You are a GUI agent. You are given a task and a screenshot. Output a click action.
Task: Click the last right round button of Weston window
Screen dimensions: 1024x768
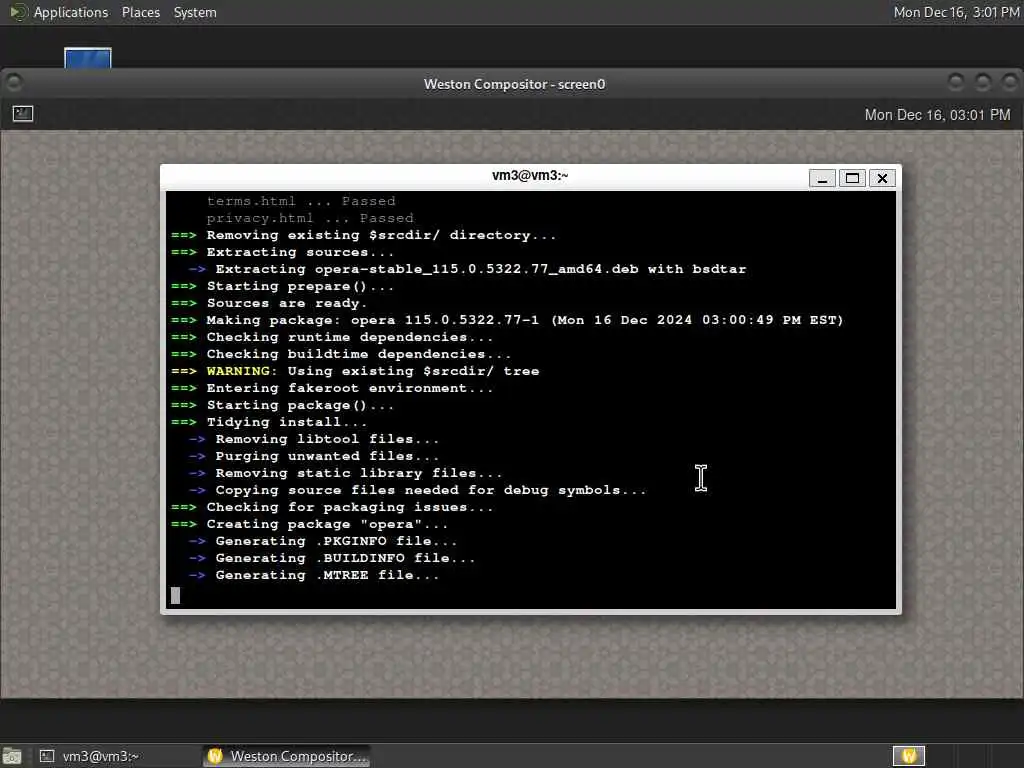(x=1009, y=82)
